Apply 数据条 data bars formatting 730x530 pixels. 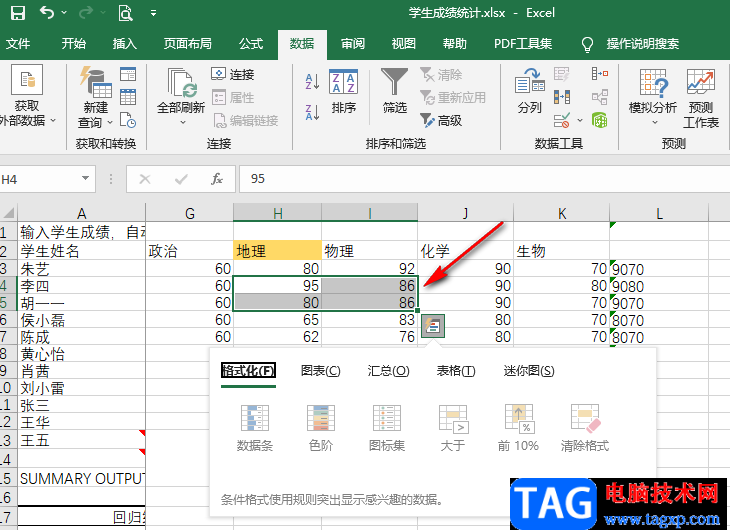pyautogui.click(x=255, y=428)
